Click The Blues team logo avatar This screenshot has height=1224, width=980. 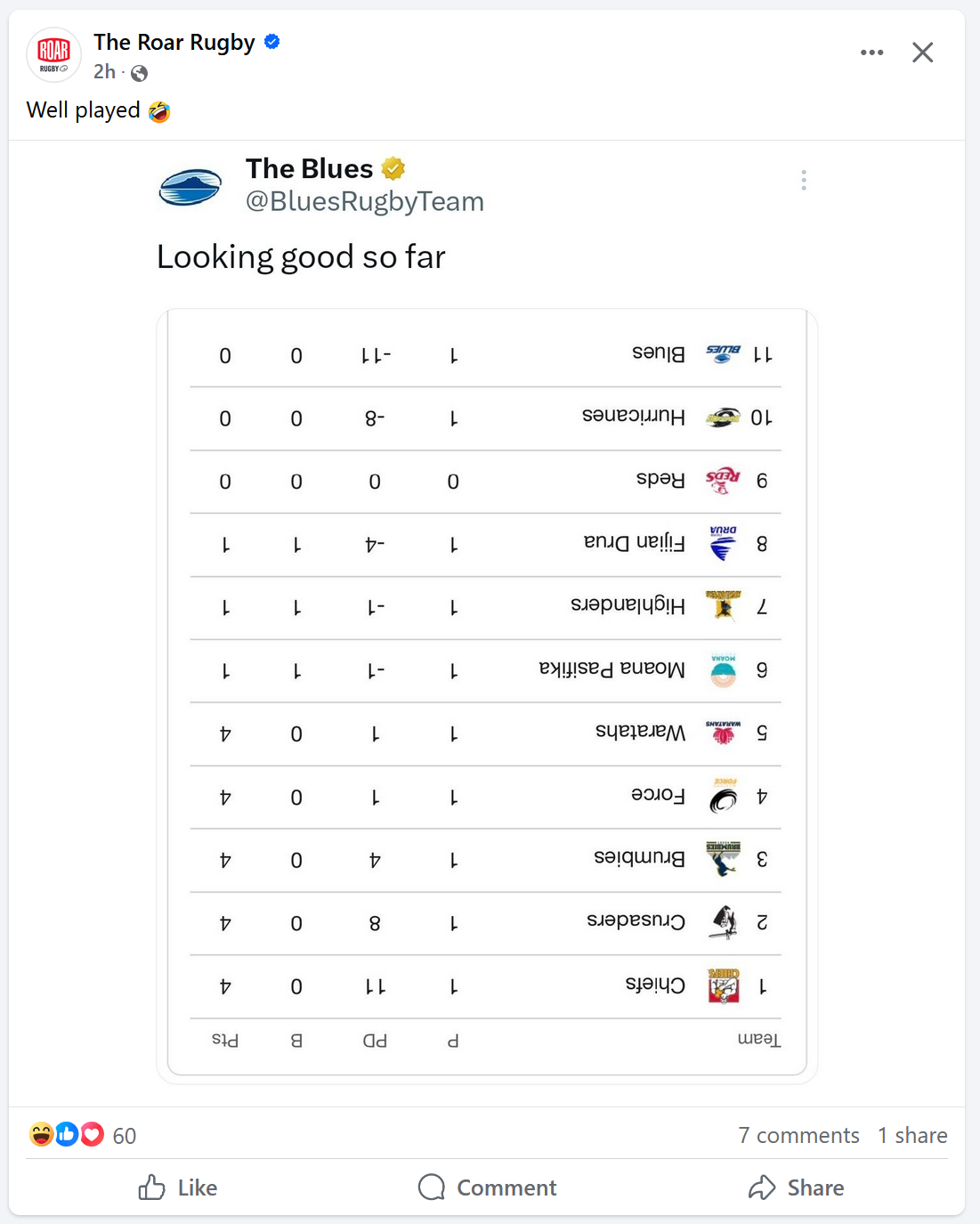coord(190,187)
